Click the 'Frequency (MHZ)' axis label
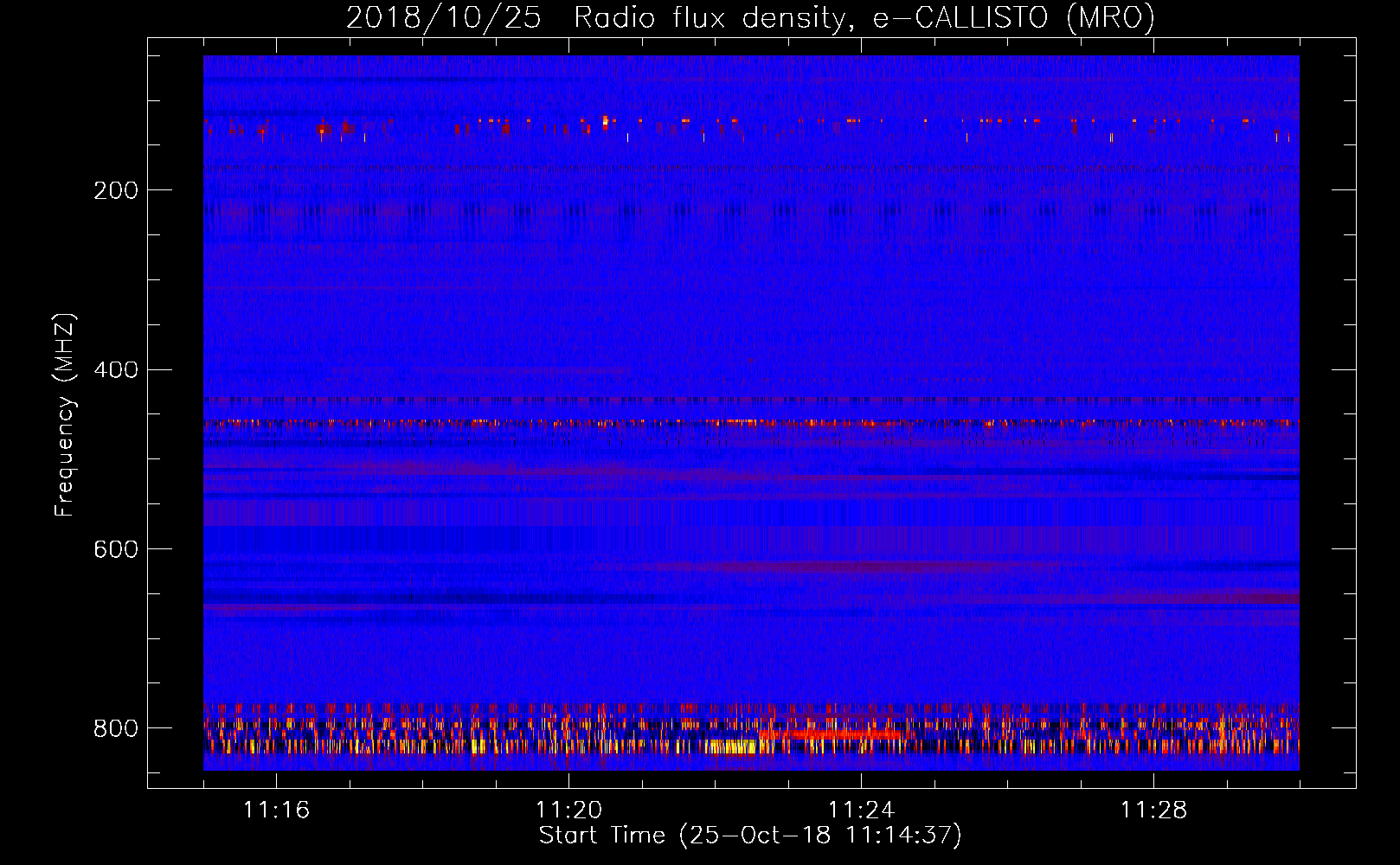Screen dimensions: 1400x865 pyautogui.click(x=64, y=415)
